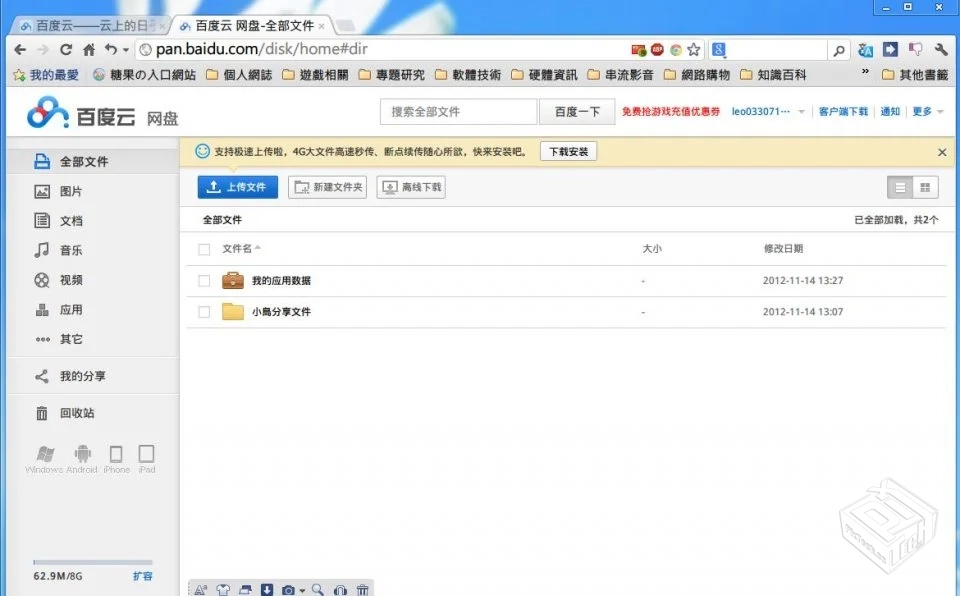The height and width of the screenshot is (596, 960).
Task: Check the checkbox for 小鸟分享文件
Action: click(204, 311)
